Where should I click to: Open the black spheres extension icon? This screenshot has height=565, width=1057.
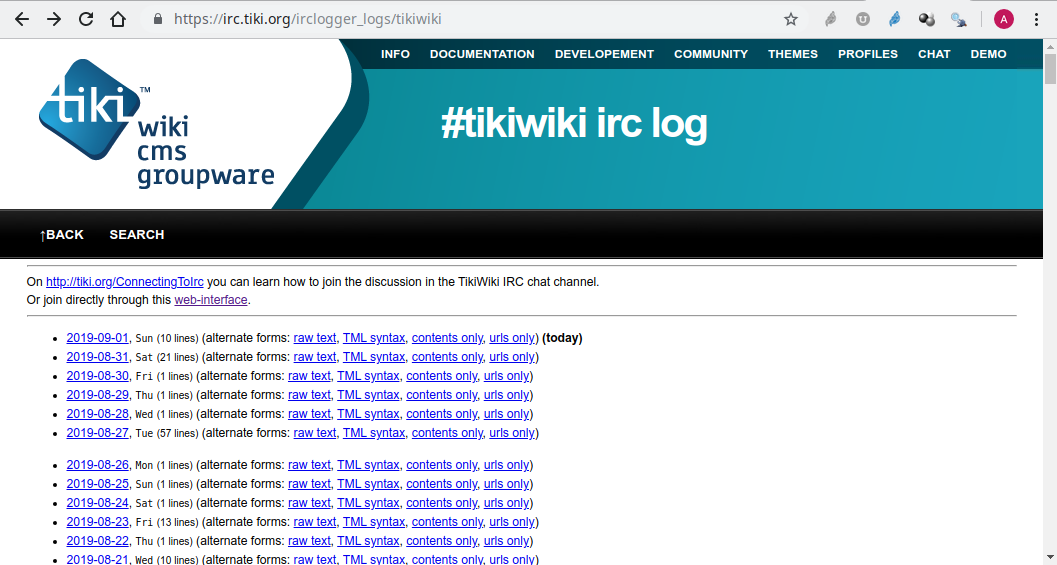point(927,19)
